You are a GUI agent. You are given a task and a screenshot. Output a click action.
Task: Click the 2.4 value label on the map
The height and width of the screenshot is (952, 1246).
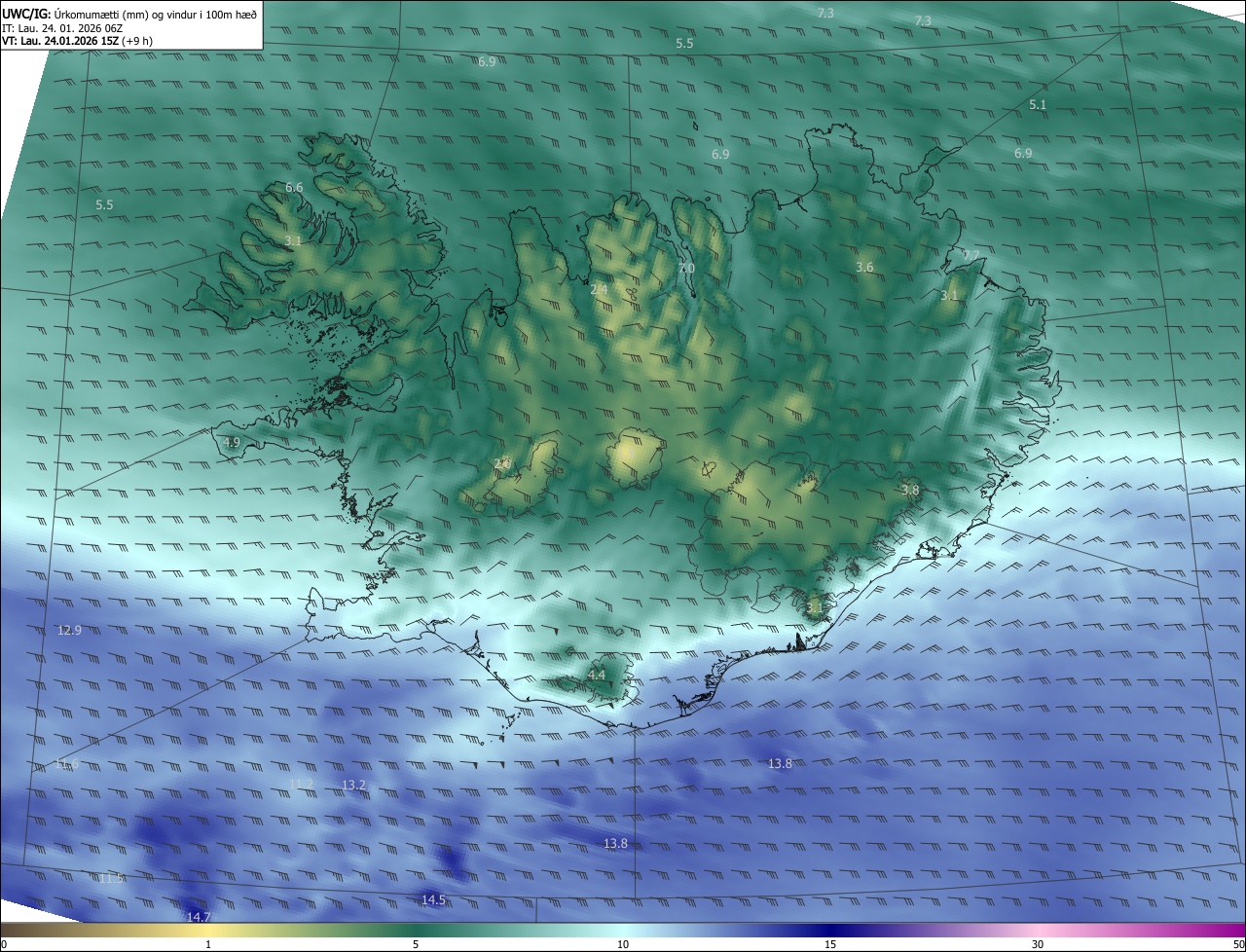(x=599, y=289)
